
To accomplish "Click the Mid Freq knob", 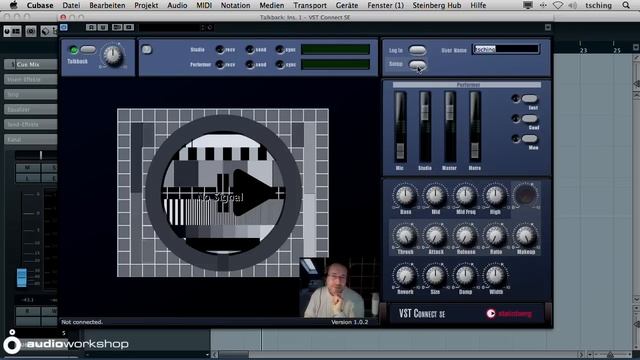I will (x=465, y=195).
